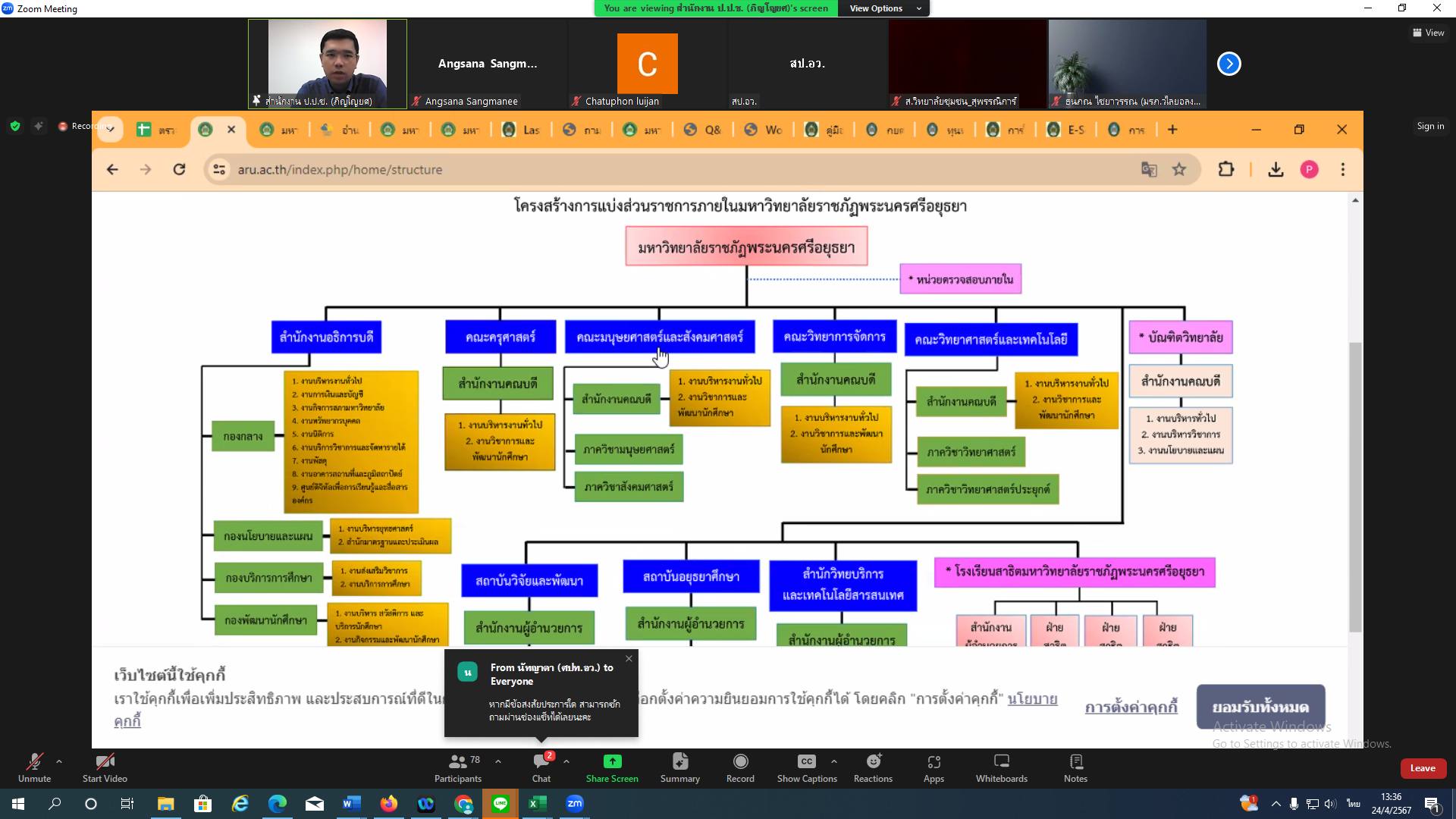Click the encryption shield icon in Zoom

point(15,126)
